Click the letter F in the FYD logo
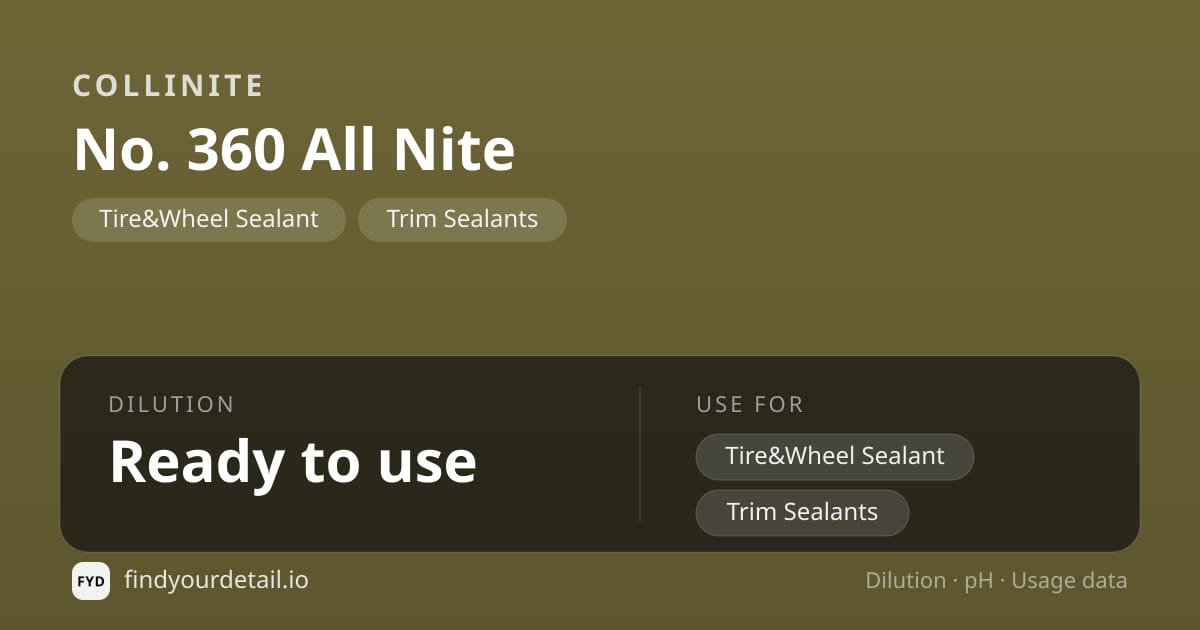The width and height of the screenshot is (1200, 630). coord(82,581)
